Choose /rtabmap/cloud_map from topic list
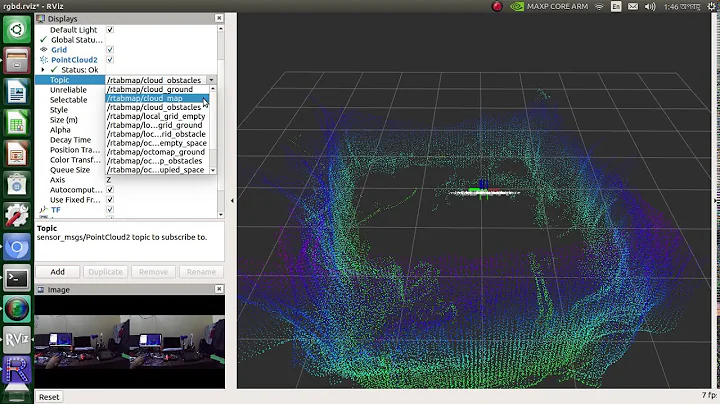 coord(157,98)
